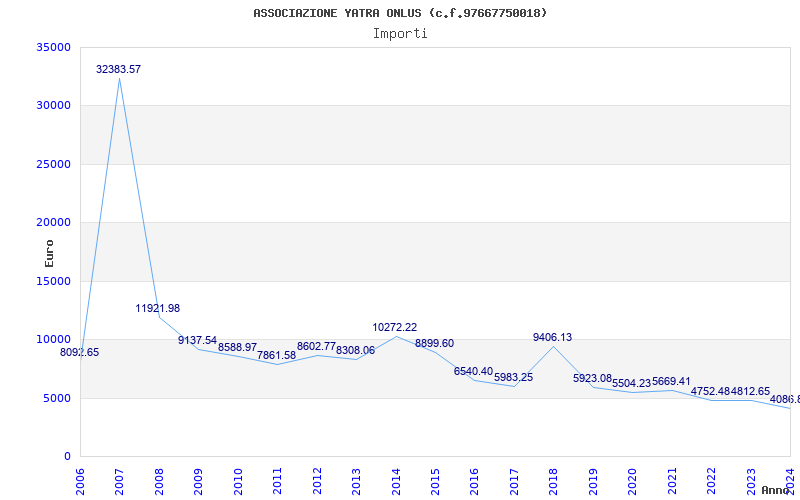Click x-axis year 2022
This screenshot has width=800, height=500.
[711, 481]
